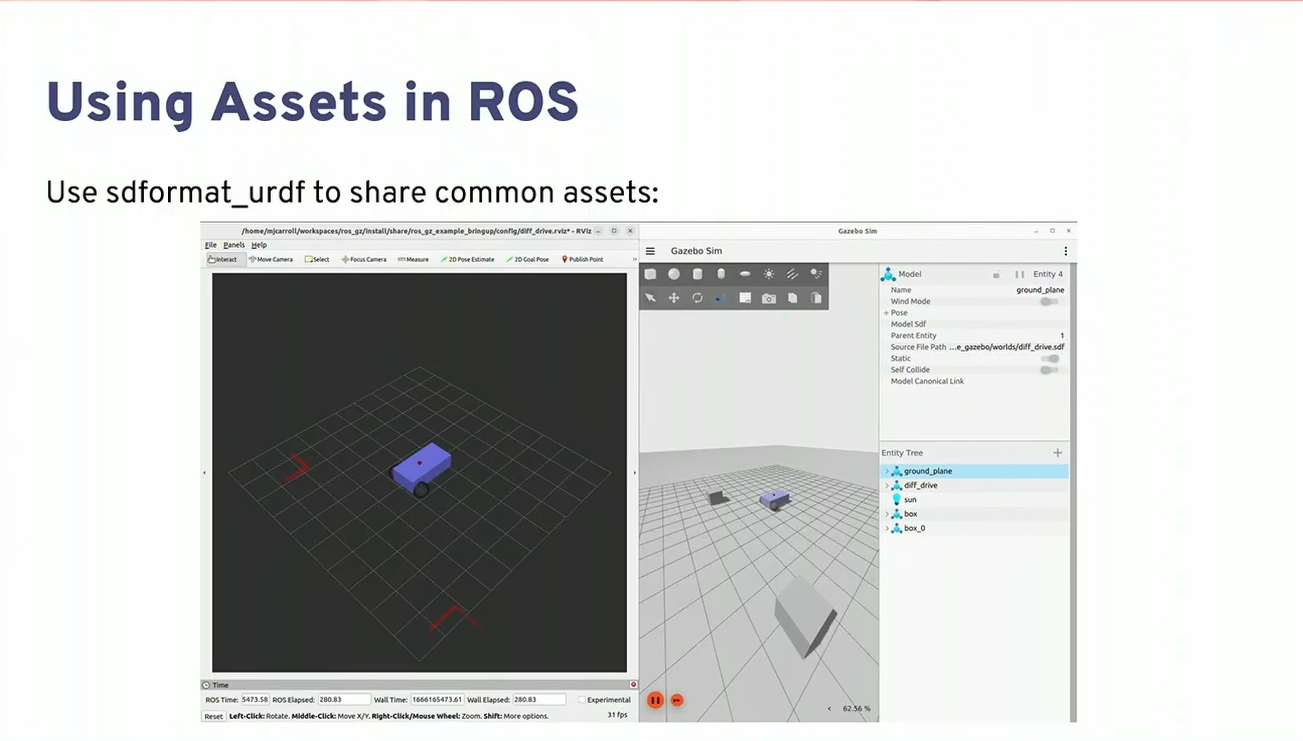
Task: Pause the Gazebo simulation
Action: coord(655,700)
